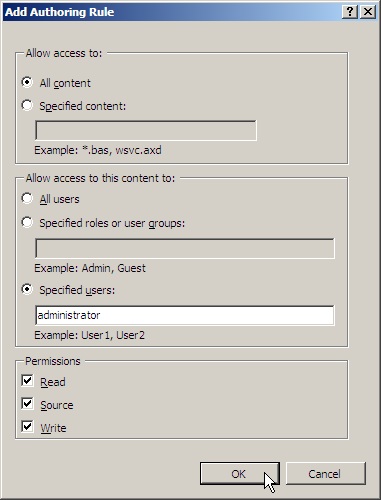Disable the Write permission checkbox
The image size is (381, 500).
27,427
